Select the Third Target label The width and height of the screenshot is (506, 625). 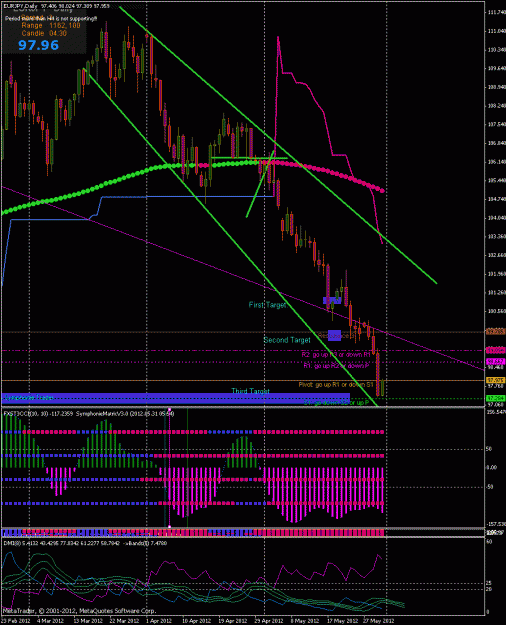coord(250,391)
